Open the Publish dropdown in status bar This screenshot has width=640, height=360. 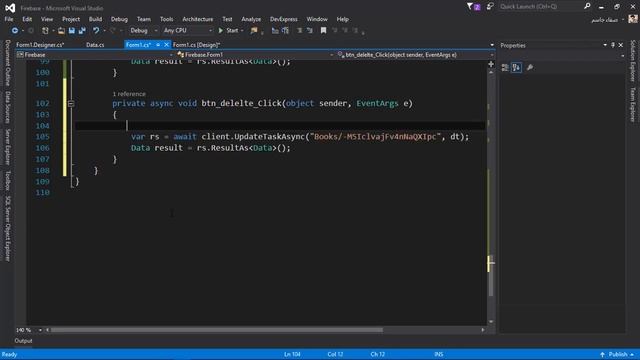(x=618, y=354)
